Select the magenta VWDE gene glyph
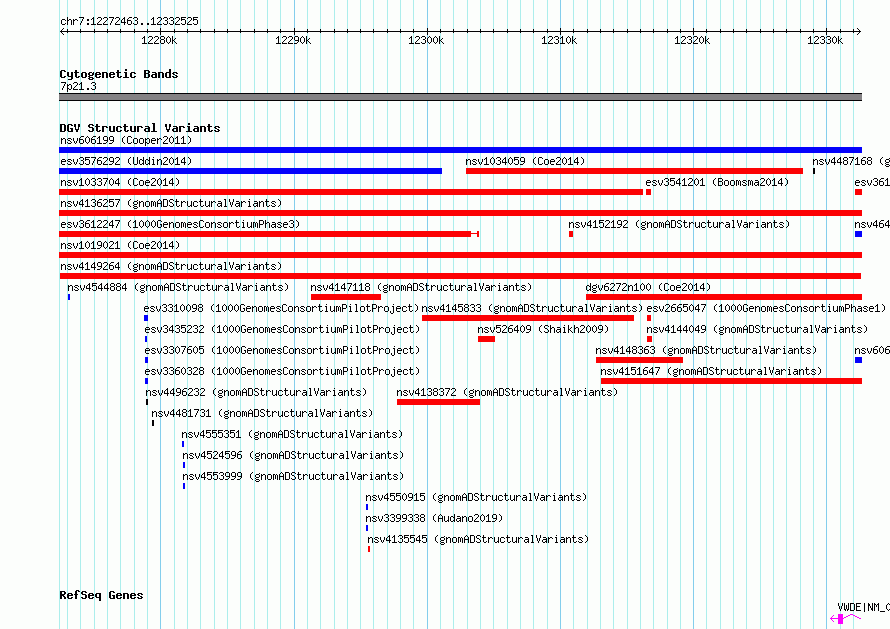 tap(845, 618)
